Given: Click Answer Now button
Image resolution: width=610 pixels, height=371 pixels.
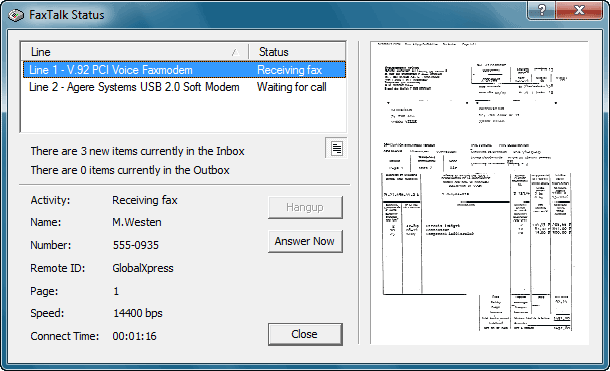Looking at the screenshot, I should [x=305, y=241].
